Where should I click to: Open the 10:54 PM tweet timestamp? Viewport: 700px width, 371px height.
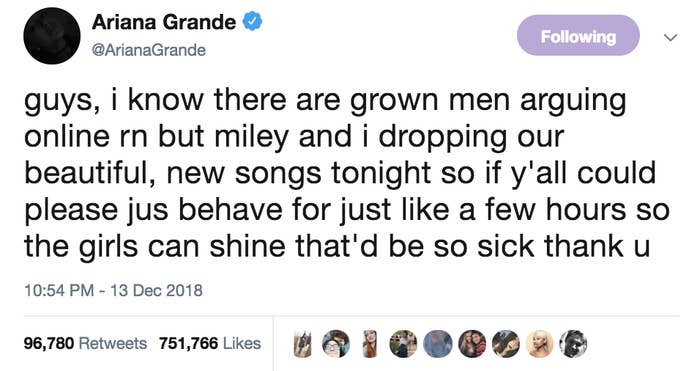tap(58, 291)
